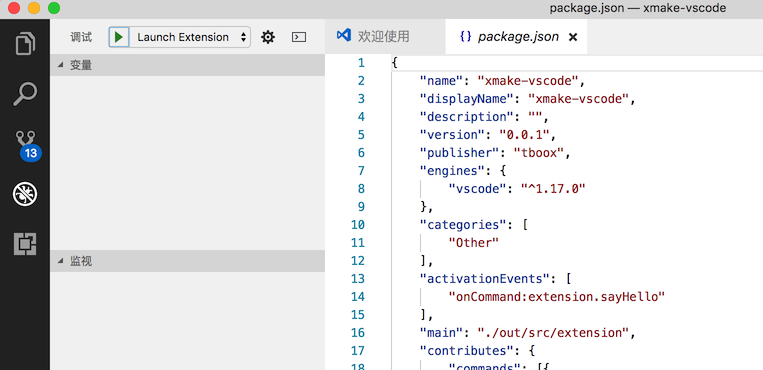Open launch.json with the gear icon
This screenshot has width=763, height=370.
click(x=268, y=37)
